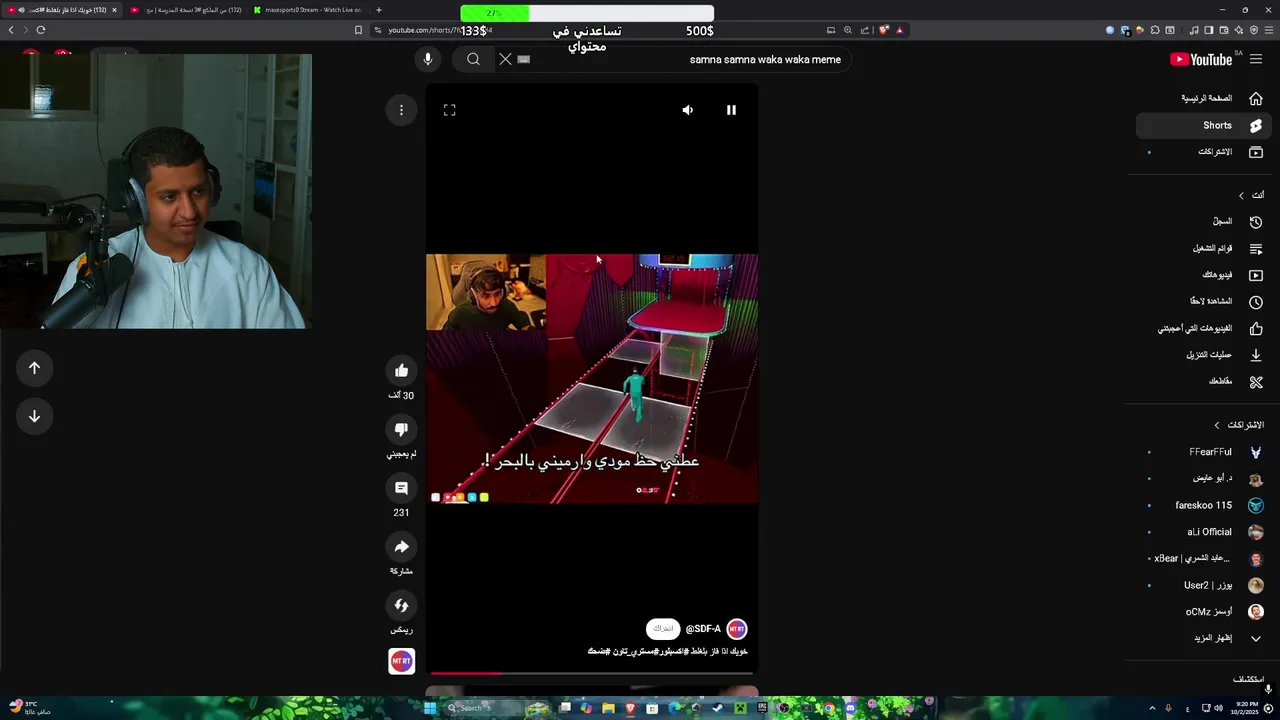Open the oCMz channel subscription
This screenshot has width=1280, height=720.
coord(1204,612)
